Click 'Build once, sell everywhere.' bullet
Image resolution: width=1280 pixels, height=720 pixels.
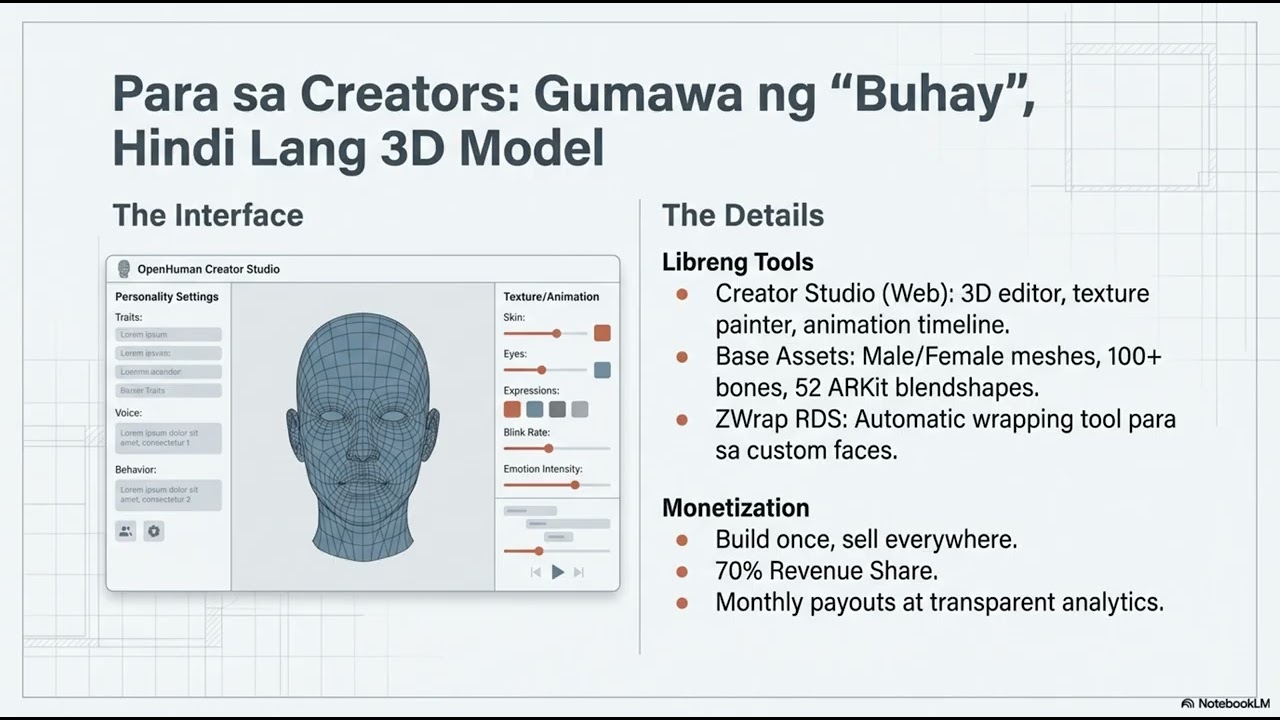(x=866, y=539)
